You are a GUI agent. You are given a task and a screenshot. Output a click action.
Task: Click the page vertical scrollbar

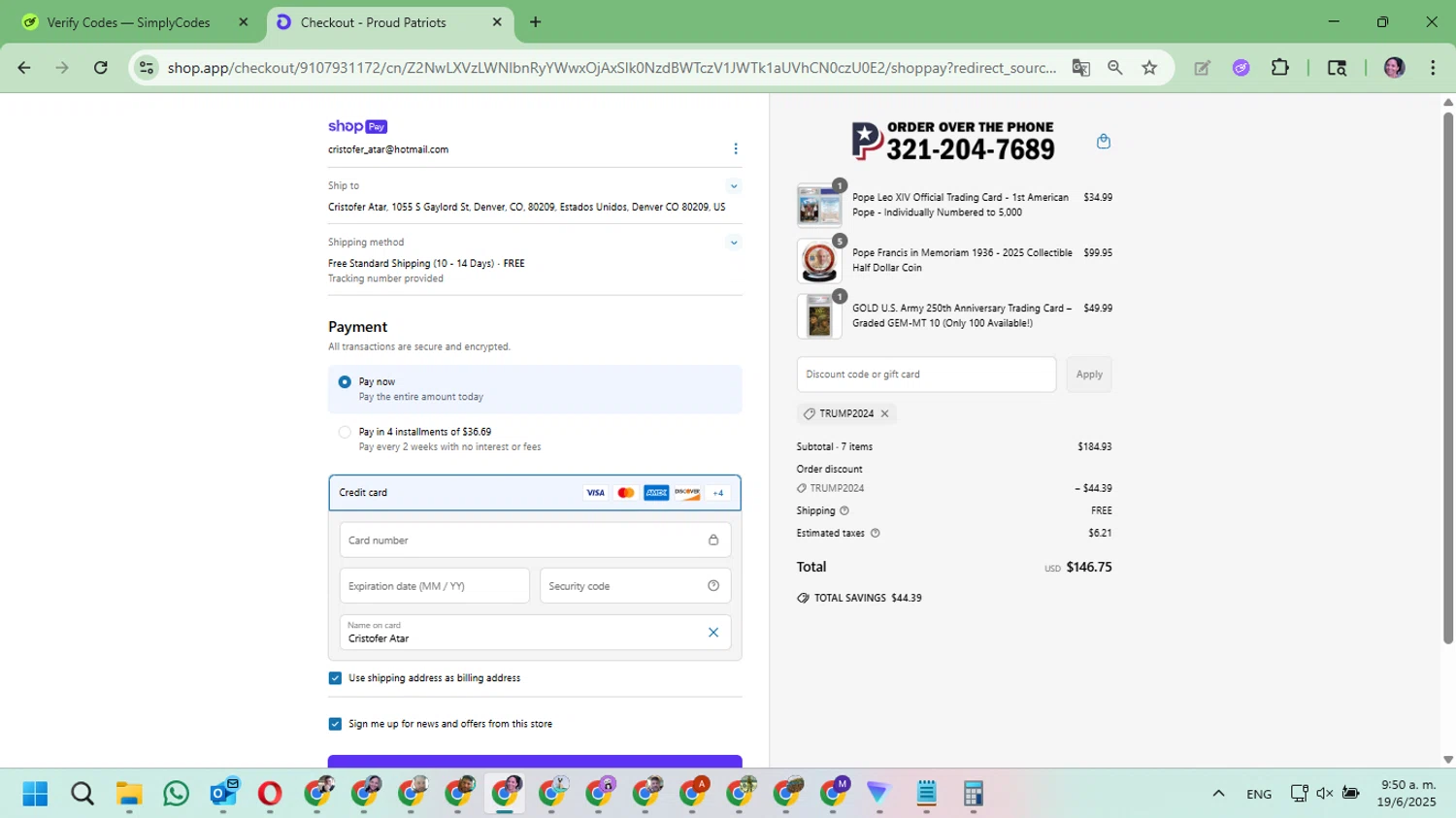pos(1448,378)
